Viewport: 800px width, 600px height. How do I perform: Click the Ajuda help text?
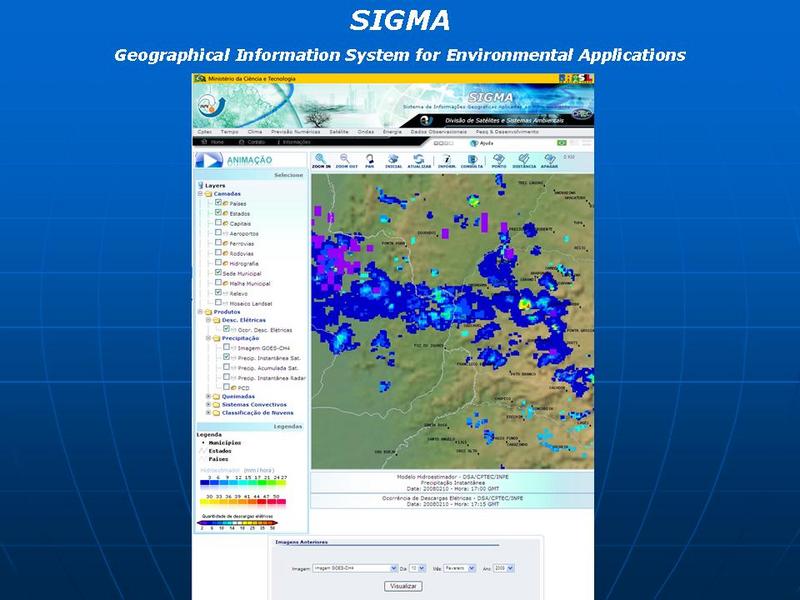pos(487,143)
